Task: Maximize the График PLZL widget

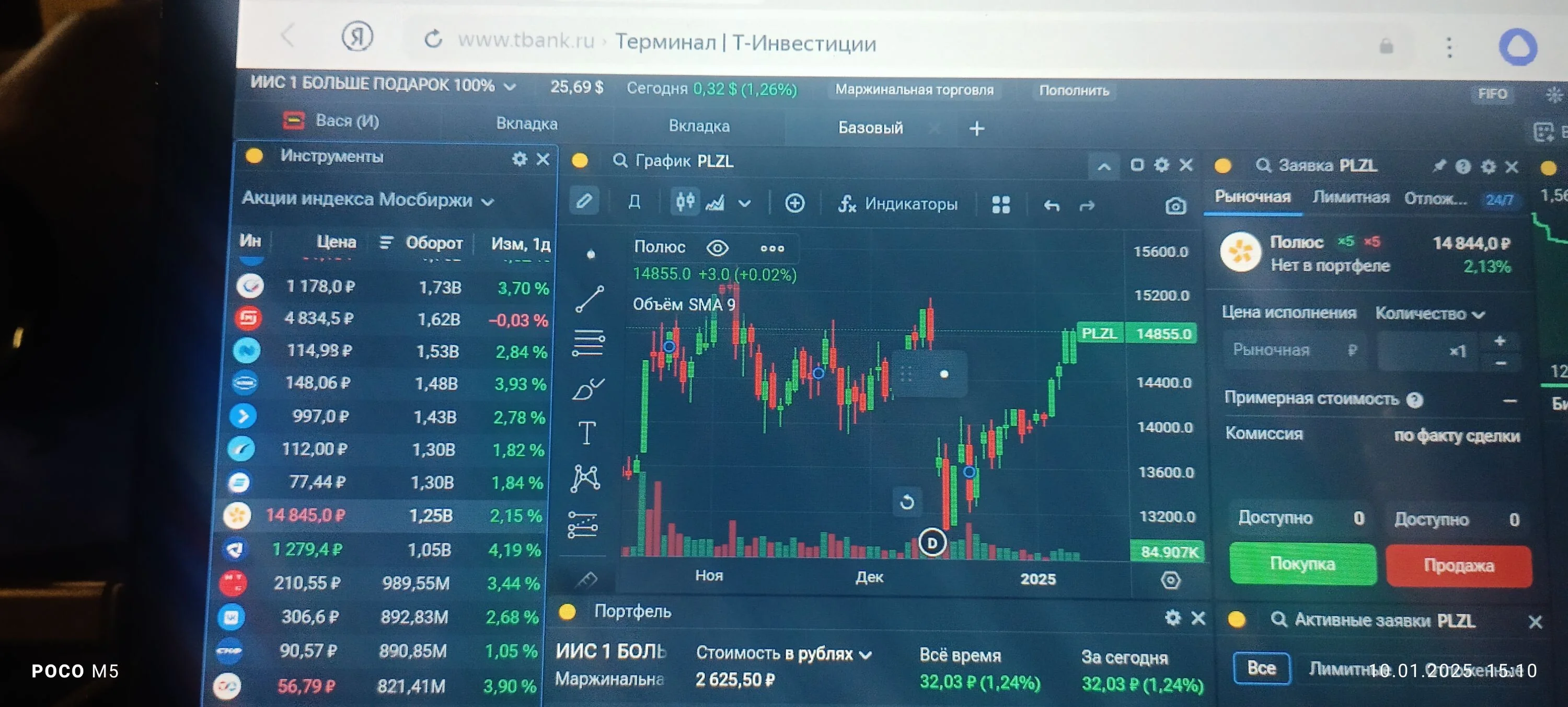Action: (1136, 164)
